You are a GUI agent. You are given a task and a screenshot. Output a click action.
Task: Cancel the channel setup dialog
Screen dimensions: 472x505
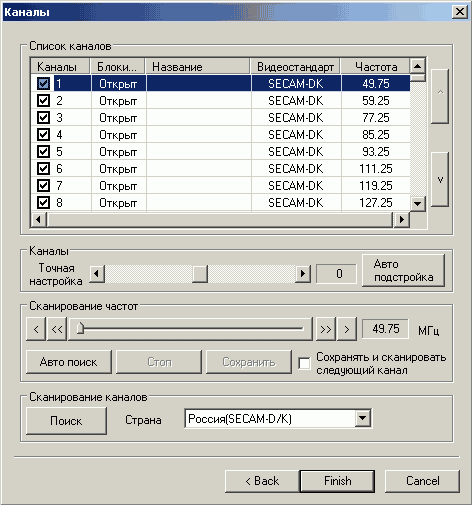tap(422, 481)
